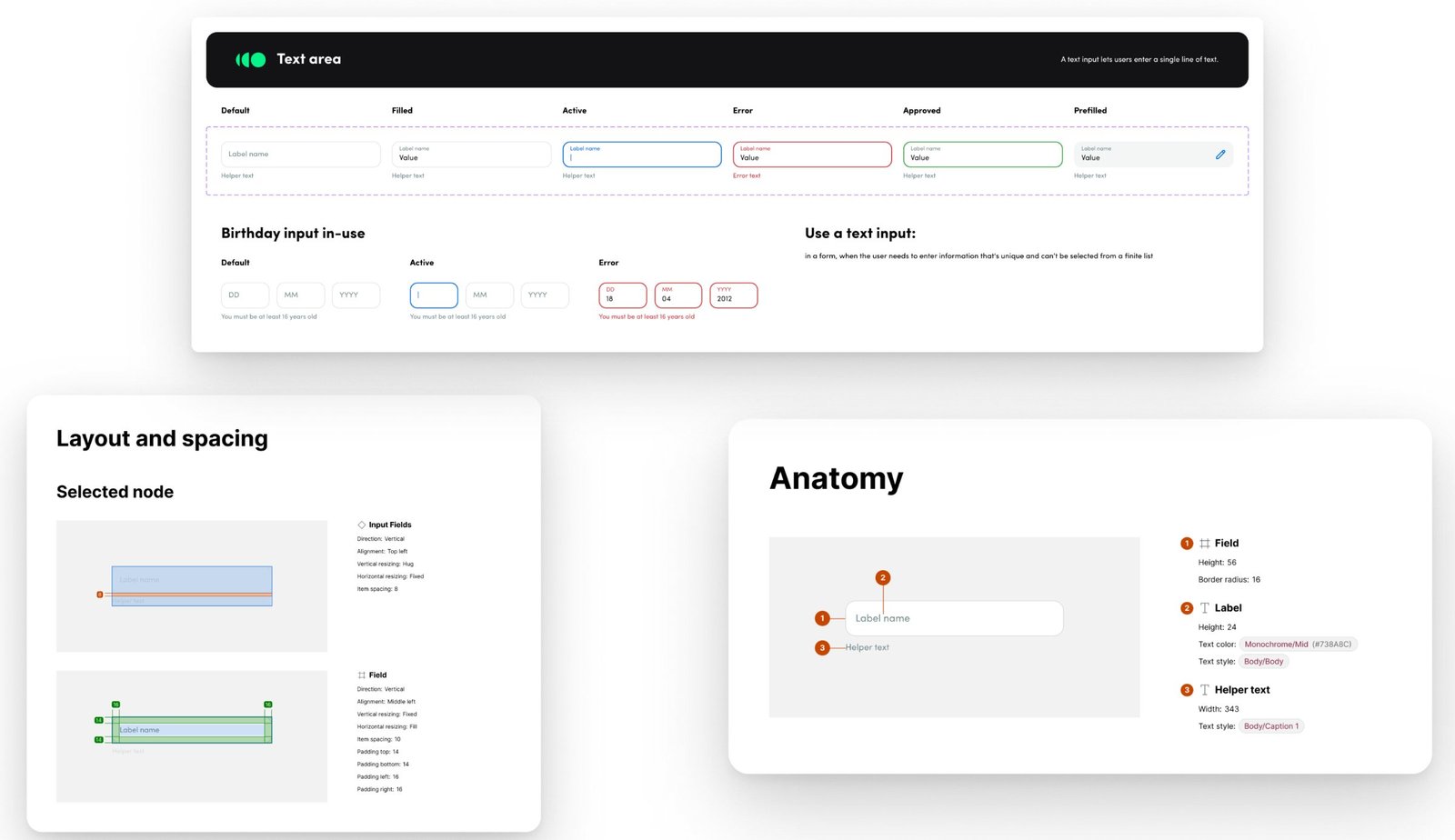Image resolution: width=1455 pixels, height=840 pixels.
Task: Click the Filled state Value input
Action: pyautogui.click(x=471, y=155)
